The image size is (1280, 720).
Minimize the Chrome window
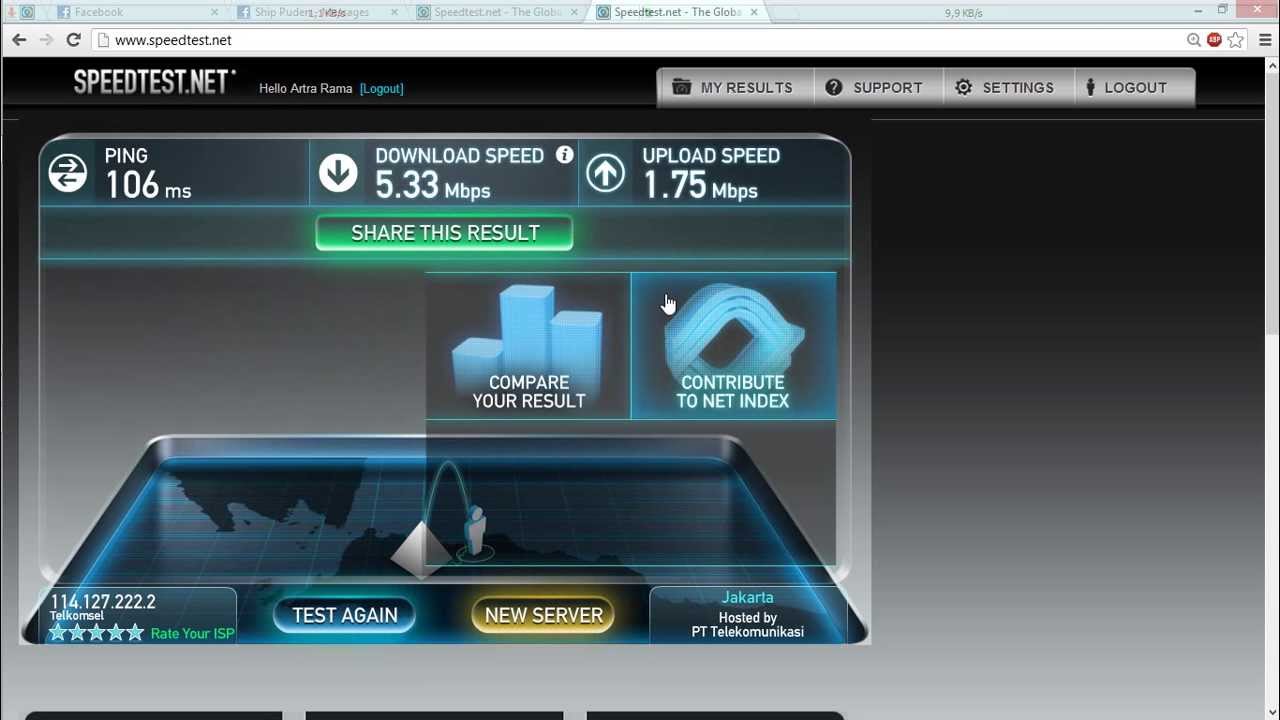1198,10
